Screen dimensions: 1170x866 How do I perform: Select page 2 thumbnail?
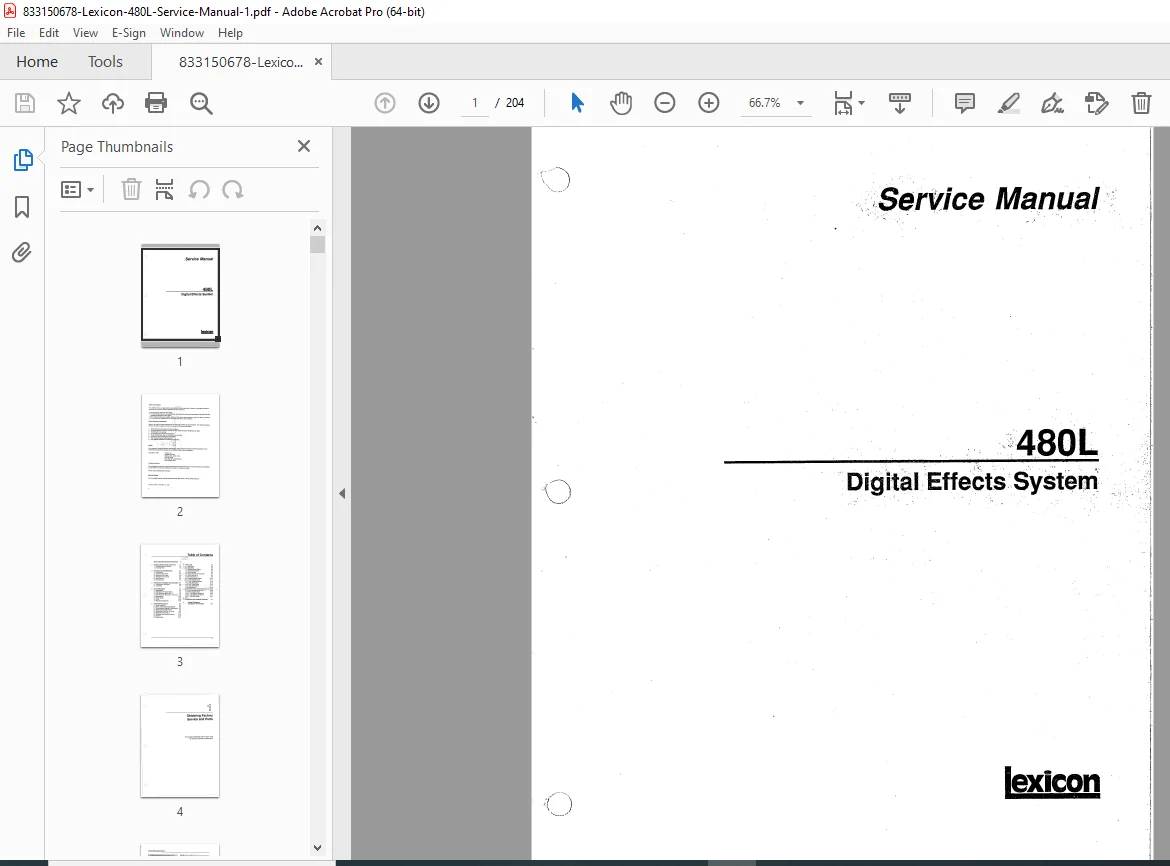(181, 446)
